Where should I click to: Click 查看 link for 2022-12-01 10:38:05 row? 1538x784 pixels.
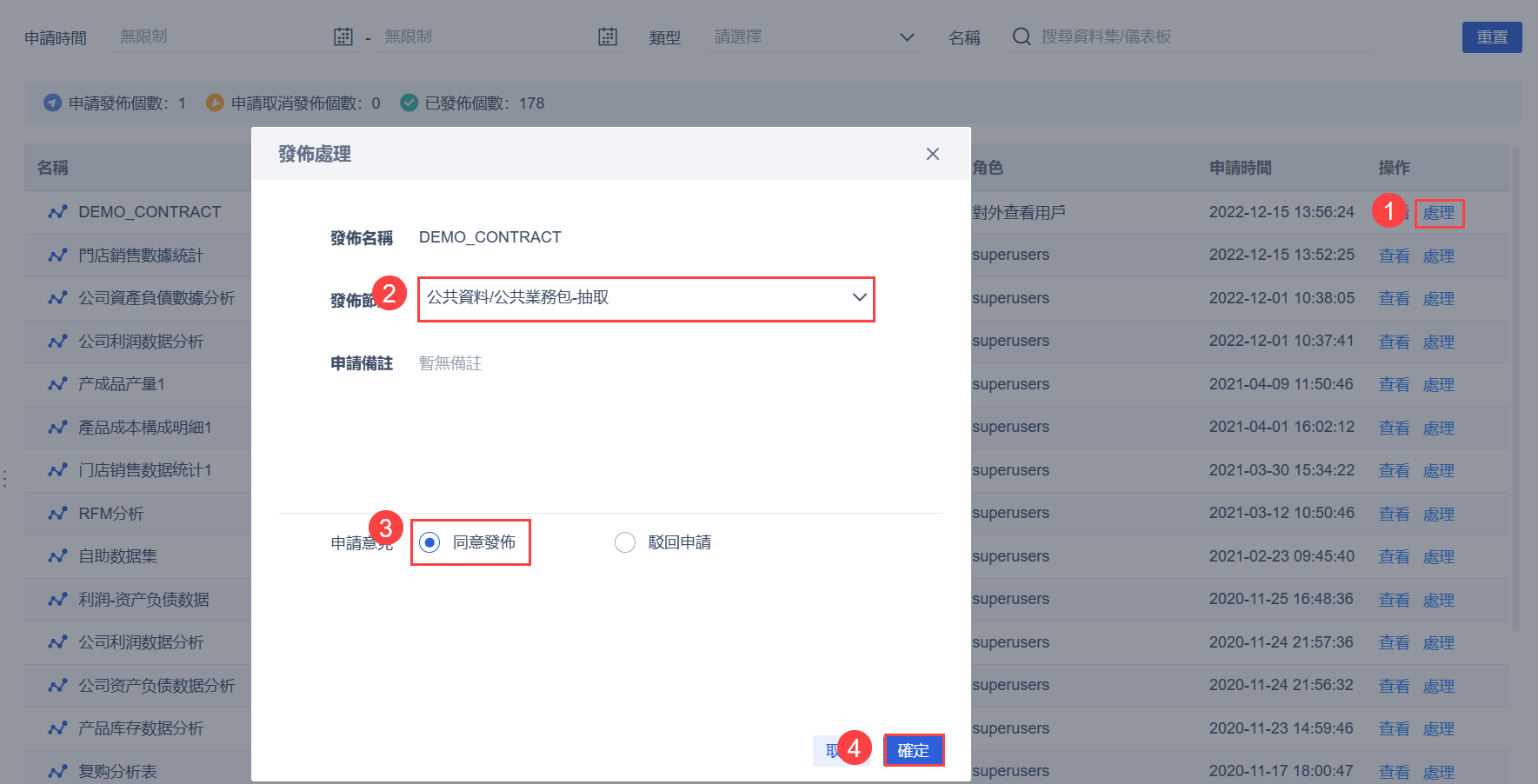pyautogui.click(x=1395, y=298)
